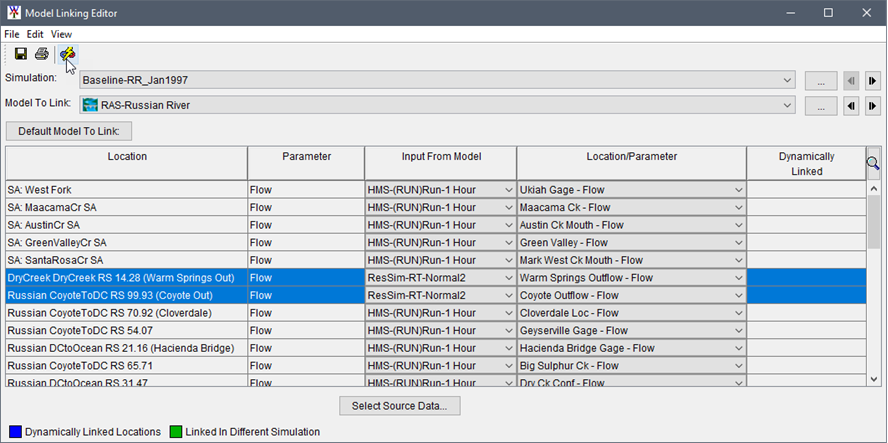The image size is (888, 443).
Task: Click the Select Source Data button
Action: 399,406
